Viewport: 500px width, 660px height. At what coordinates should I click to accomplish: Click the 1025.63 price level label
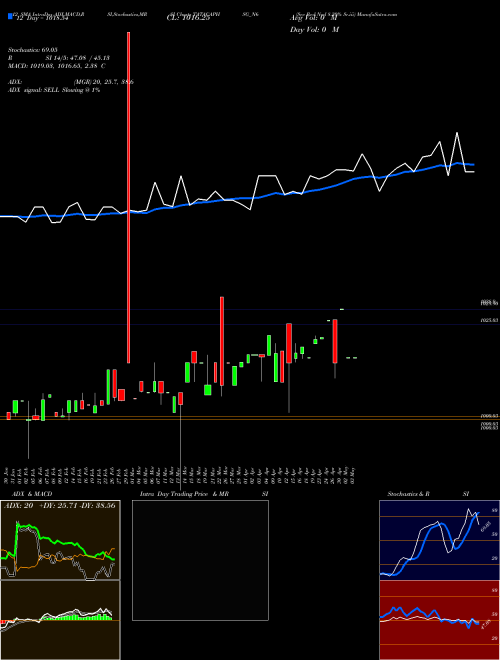click(x=489, y=320)
